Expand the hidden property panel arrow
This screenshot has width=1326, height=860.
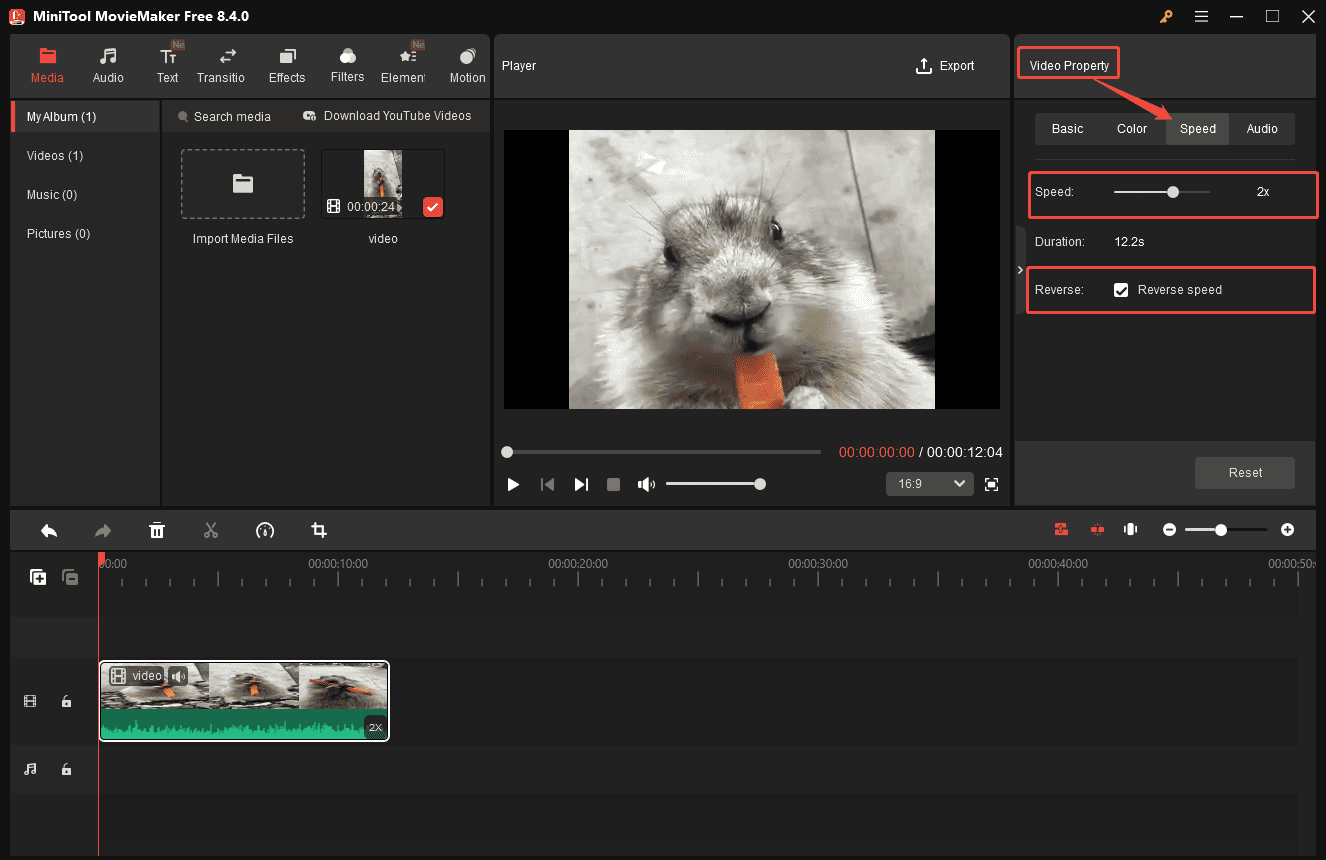click(x=1020, y=269)
